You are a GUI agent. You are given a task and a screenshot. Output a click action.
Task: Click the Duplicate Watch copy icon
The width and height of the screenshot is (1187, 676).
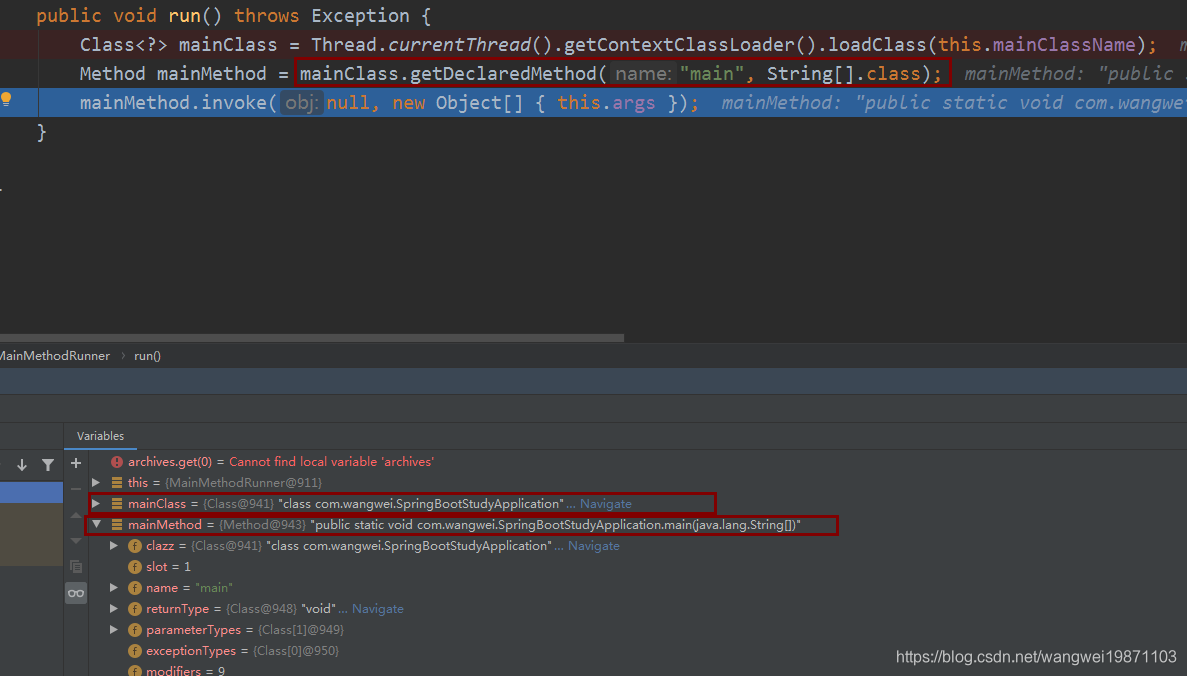point(76,566)
